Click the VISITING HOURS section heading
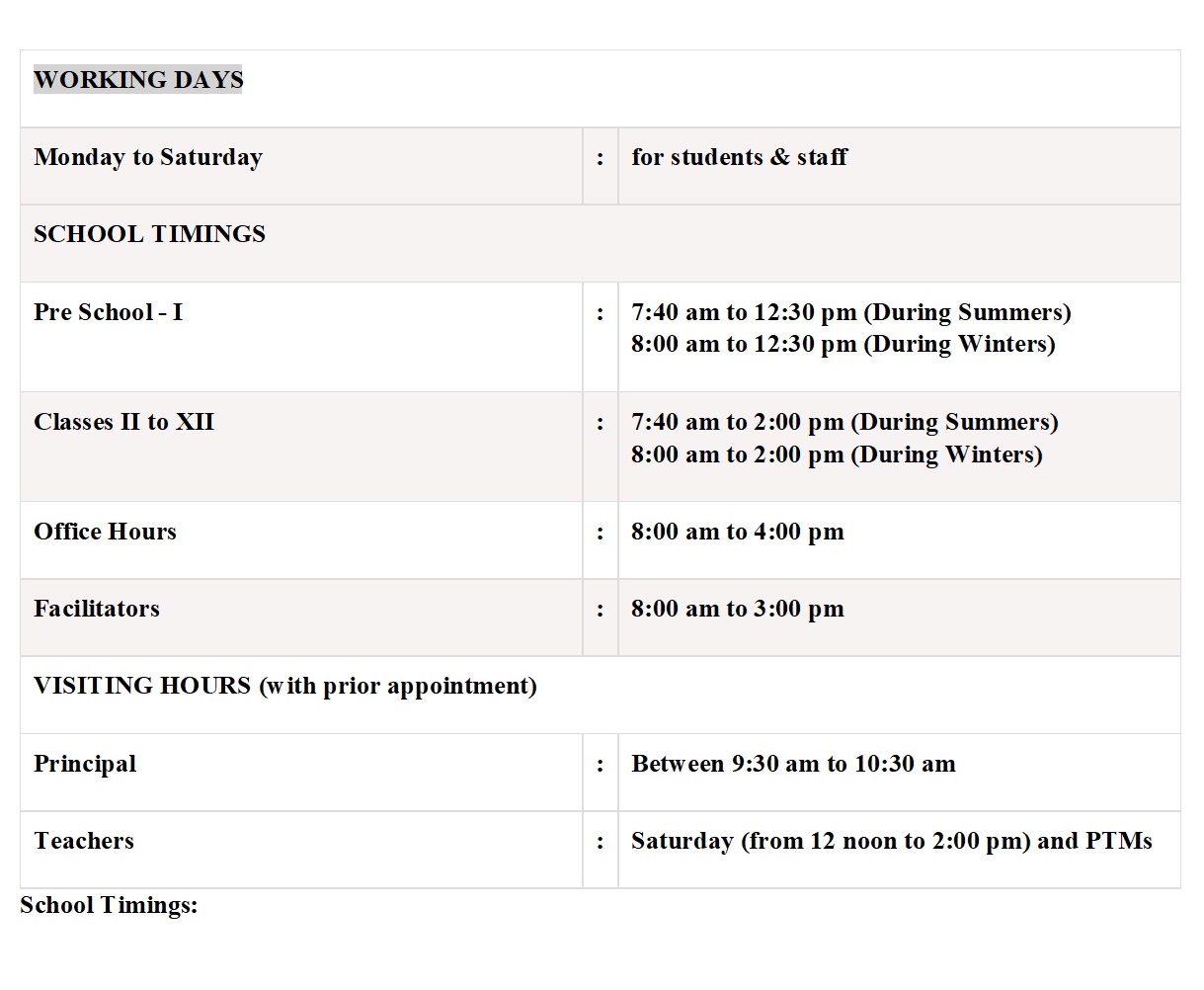This screenshot has height=990, width=1204. point(284,686)
